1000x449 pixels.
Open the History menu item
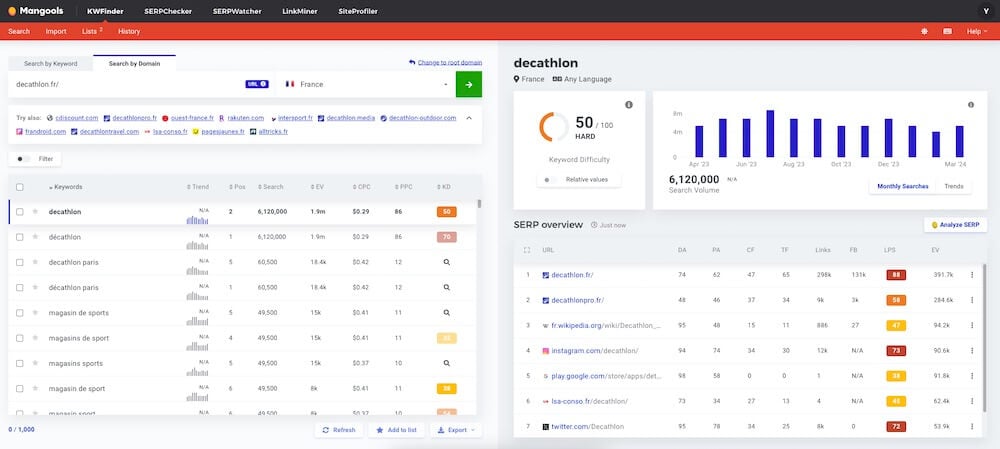pyautogui.click(x=129, y=31)
